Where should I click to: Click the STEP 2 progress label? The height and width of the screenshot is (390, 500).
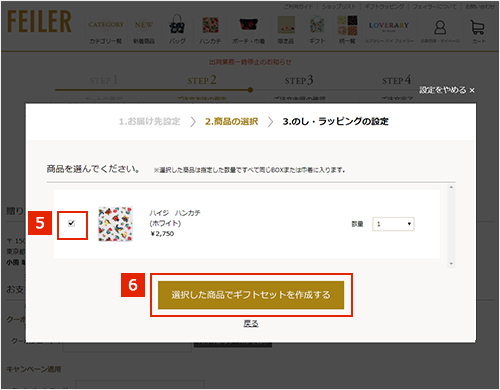click(202, 80)
